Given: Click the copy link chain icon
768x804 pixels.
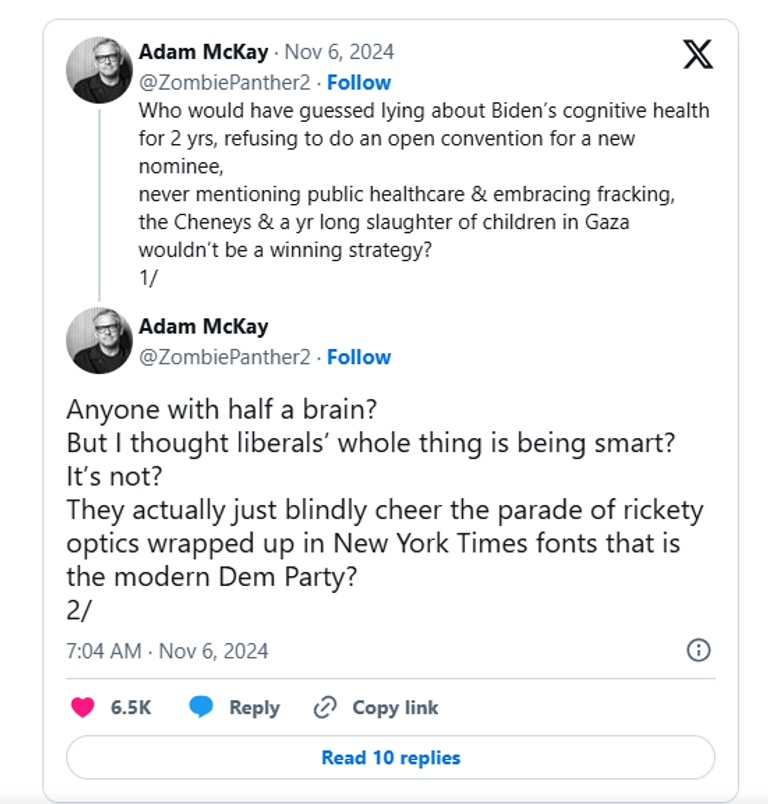Looking at the screenshot, I should pos(324,707).
